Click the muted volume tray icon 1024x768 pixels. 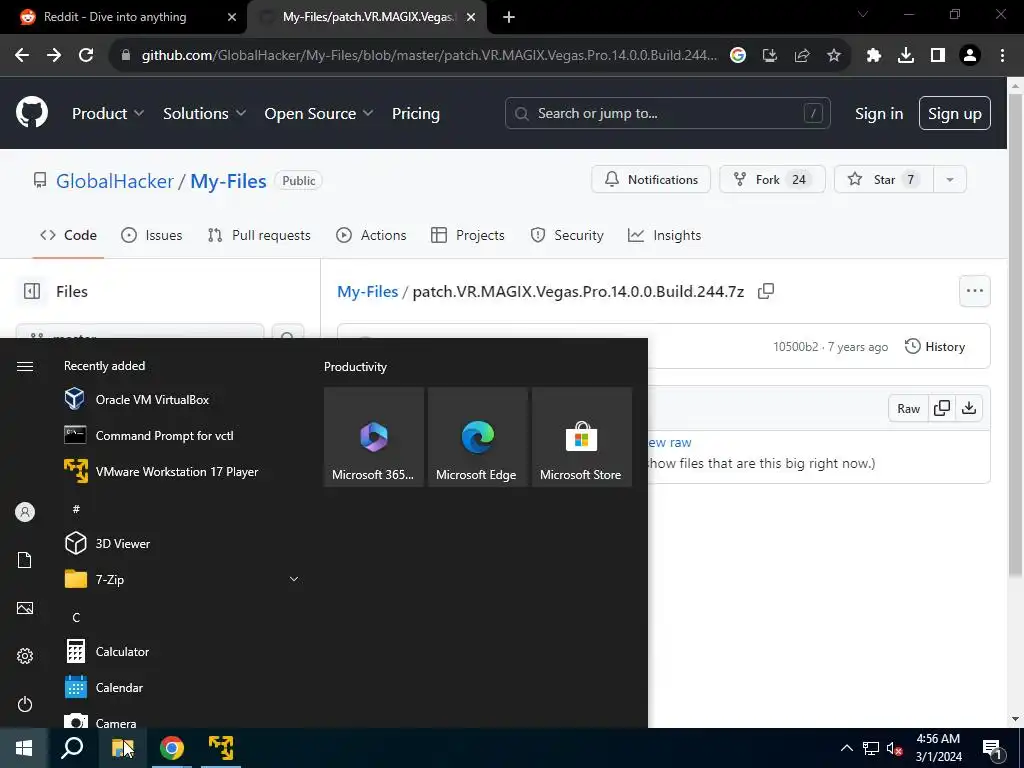pos(894,748)
